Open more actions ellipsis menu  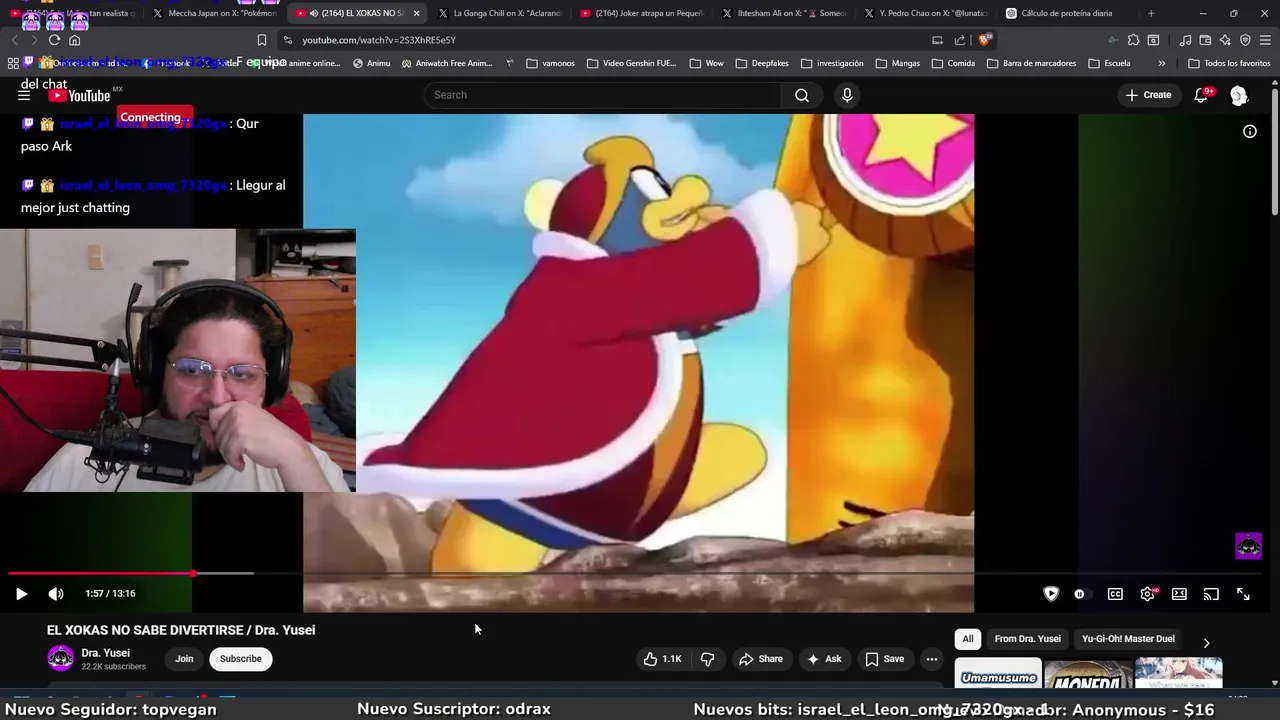point(932,659)
